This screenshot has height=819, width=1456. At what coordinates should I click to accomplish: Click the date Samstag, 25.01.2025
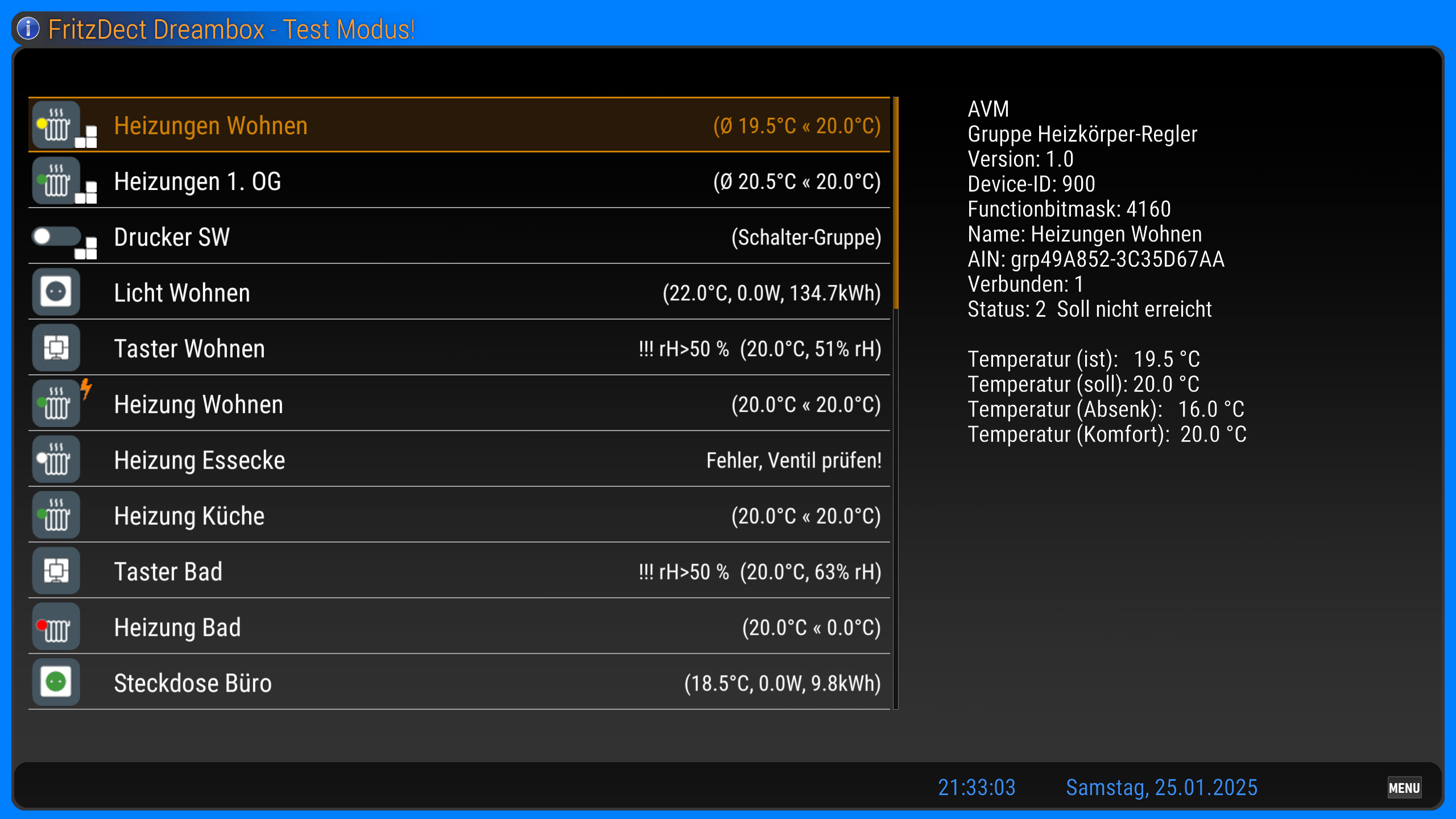(1161, 788)
